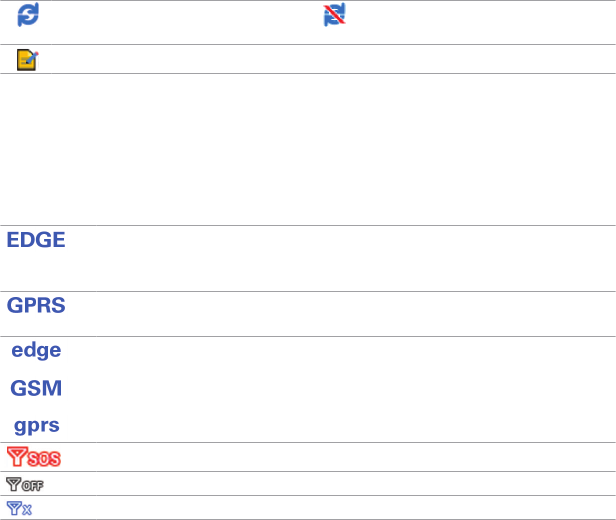This screenshot has width=616, height=520.
Task: Click the red SOS antenna icon
Action: click(34, 457)
